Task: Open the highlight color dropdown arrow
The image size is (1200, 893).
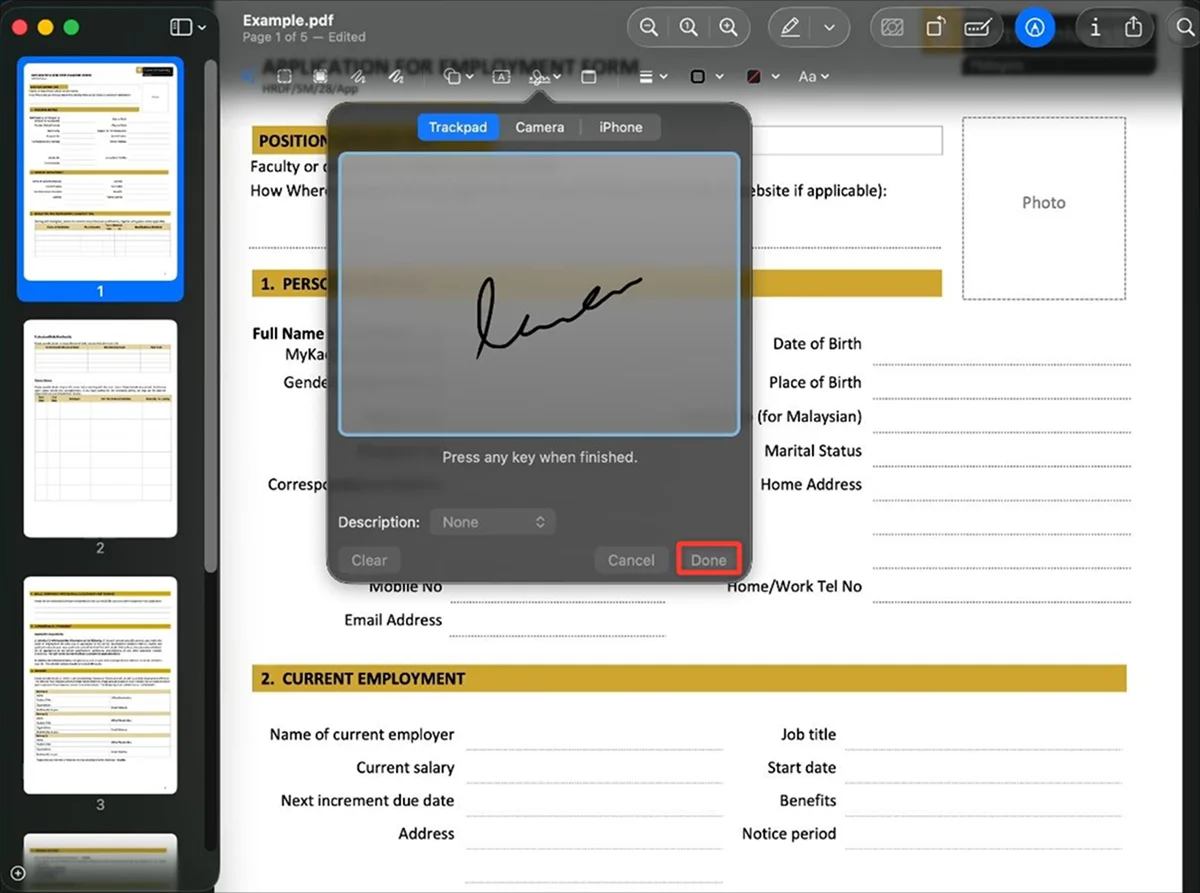Action: (x=829, y=28)
